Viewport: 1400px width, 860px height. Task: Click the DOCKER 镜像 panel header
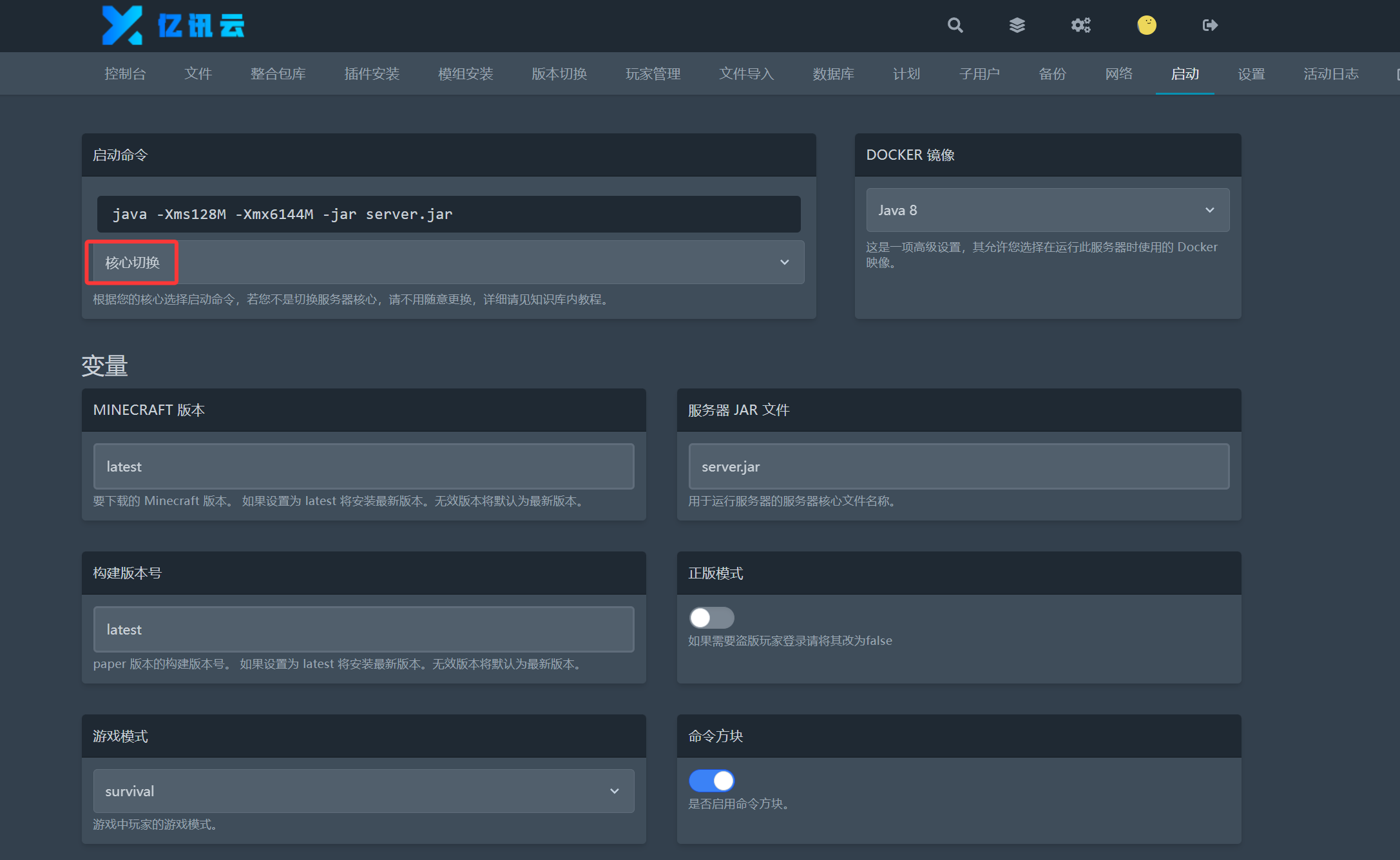tap(1048, 155)
